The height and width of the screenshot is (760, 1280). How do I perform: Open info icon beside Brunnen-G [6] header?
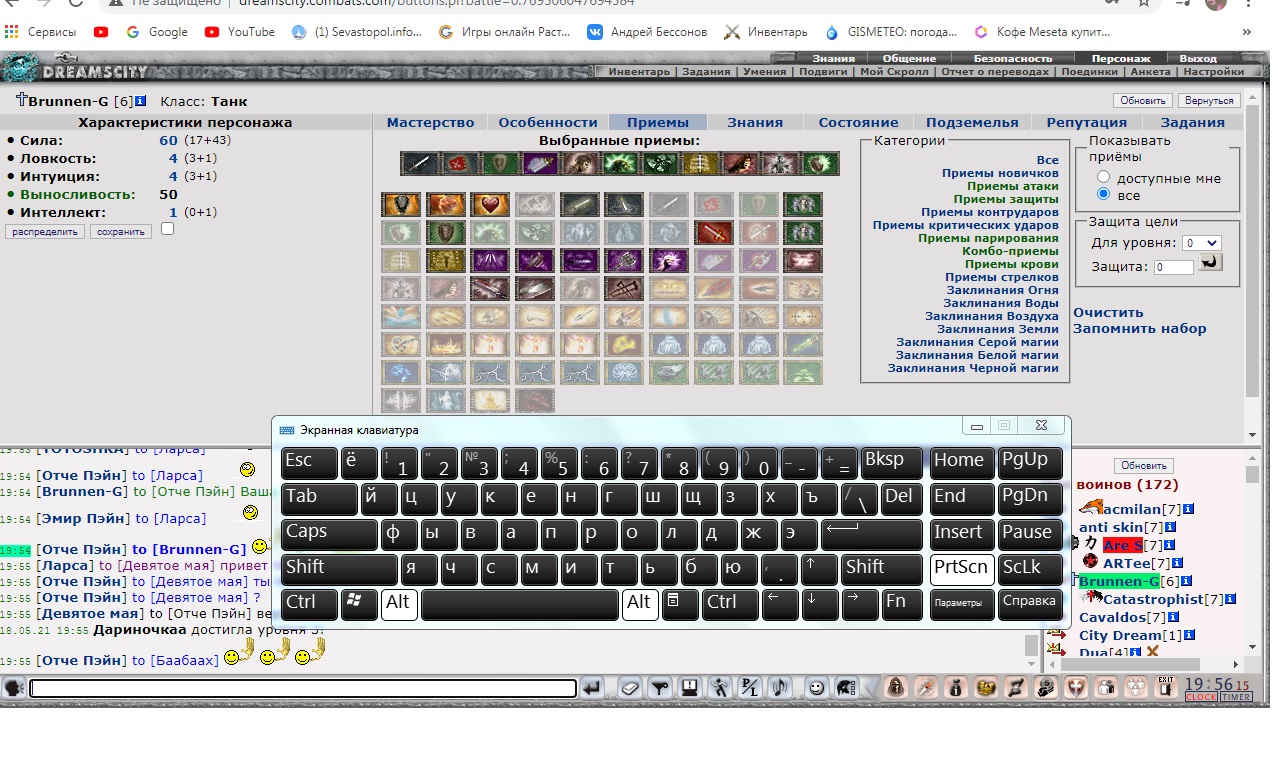pyautogui.click(x=141, y=101)
